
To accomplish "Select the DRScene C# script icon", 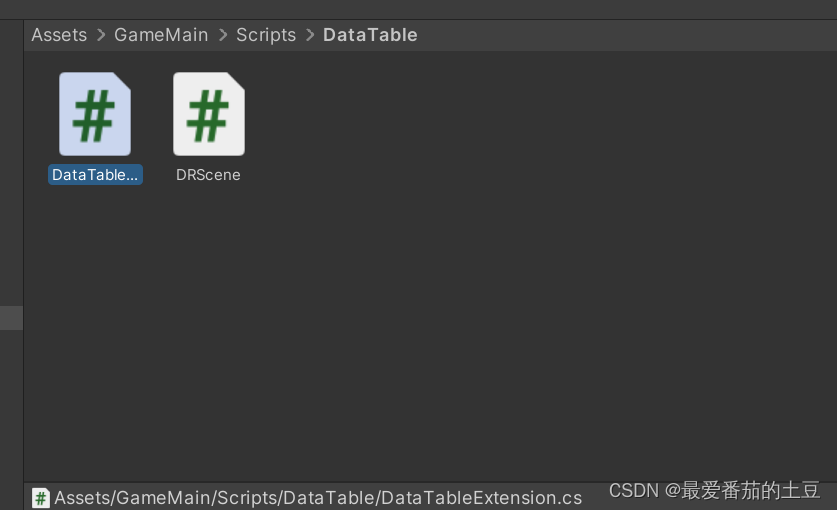I will [209, 114].
